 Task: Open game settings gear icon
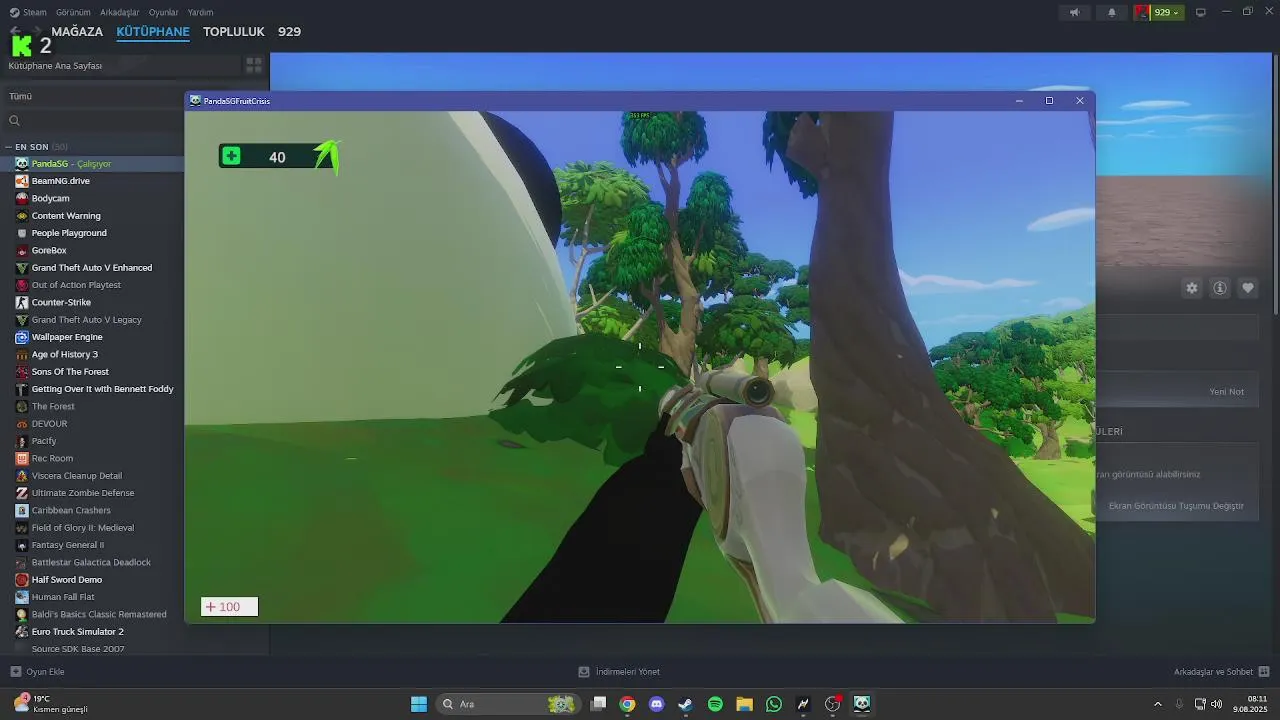1192,288
